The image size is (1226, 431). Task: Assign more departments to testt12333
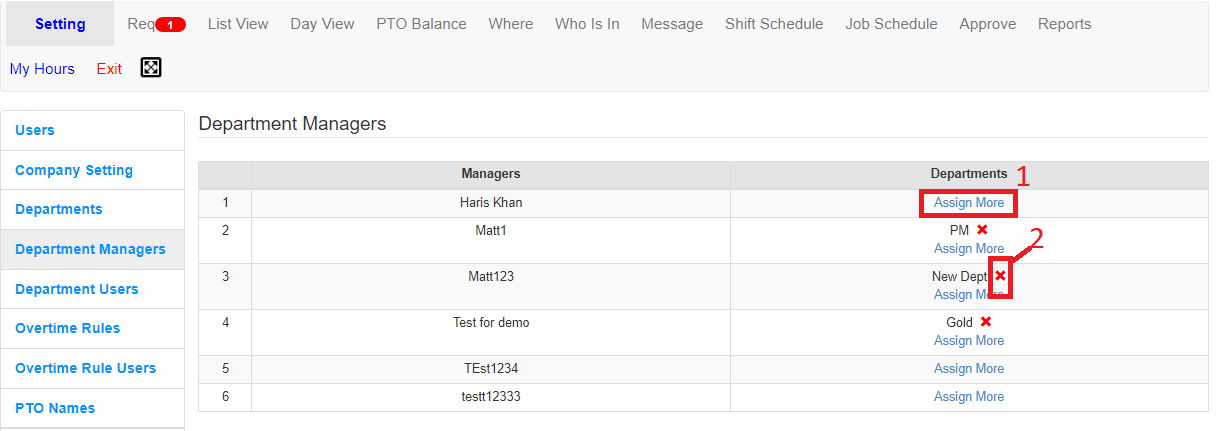tap(969, 397)
